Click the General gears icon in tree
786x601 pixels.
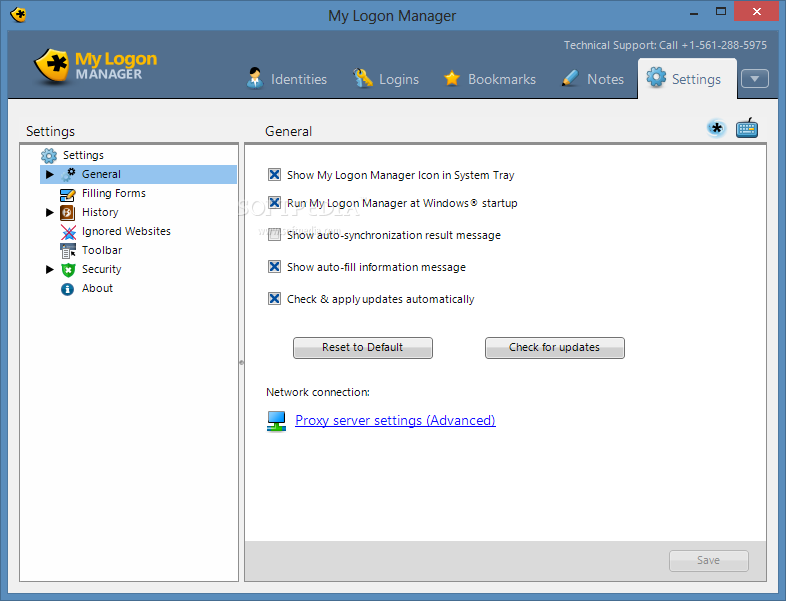[x=69, y=174]
